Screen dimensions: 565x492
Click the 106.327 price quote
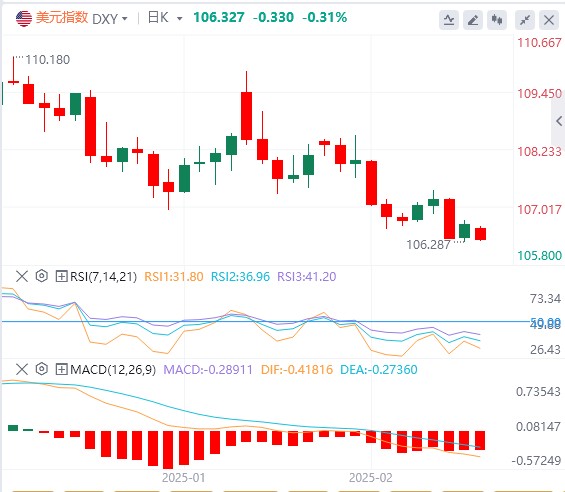219,17
